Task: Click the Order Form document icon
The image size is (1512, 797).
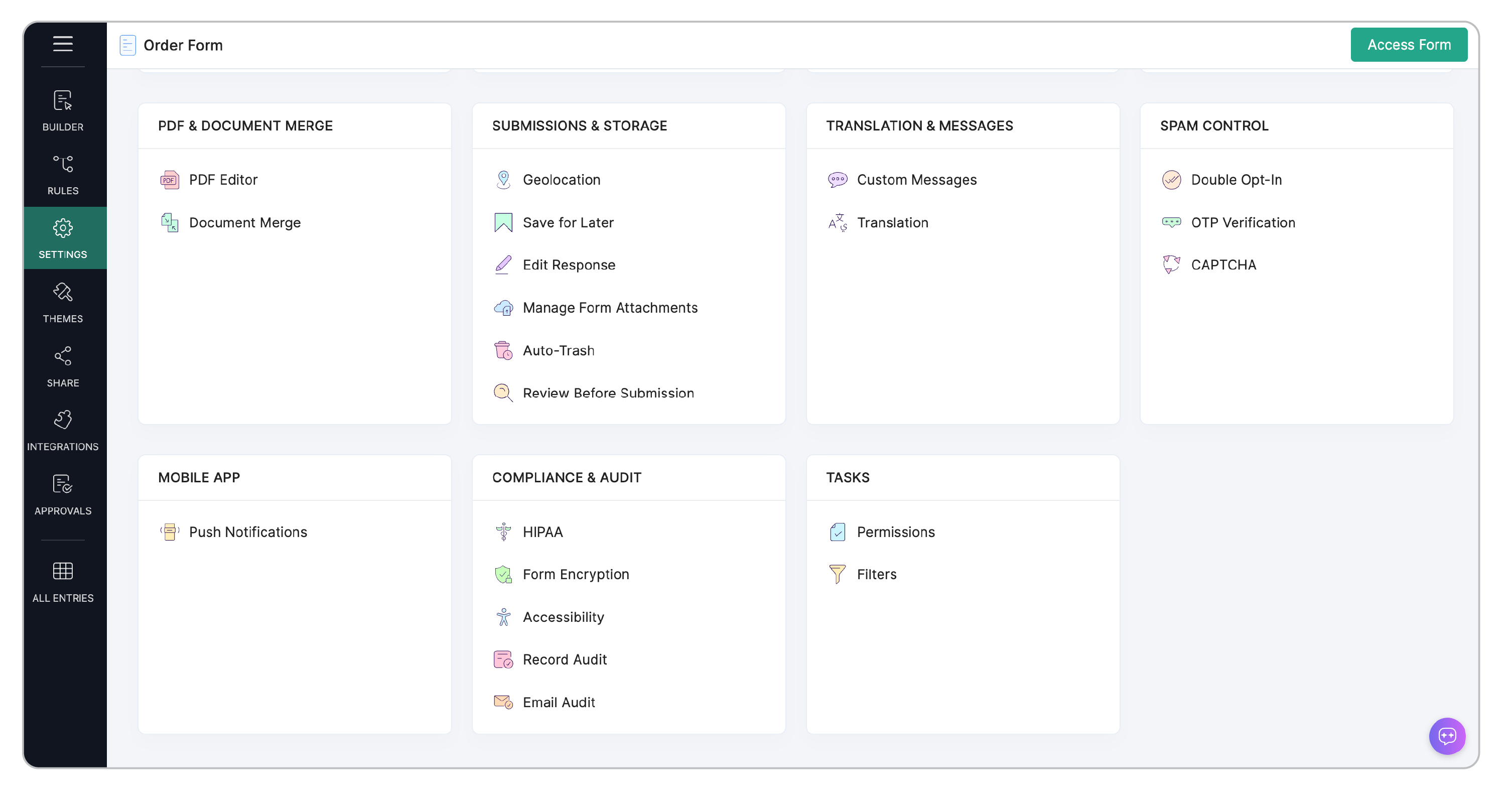Action: [x=127, y=45]
